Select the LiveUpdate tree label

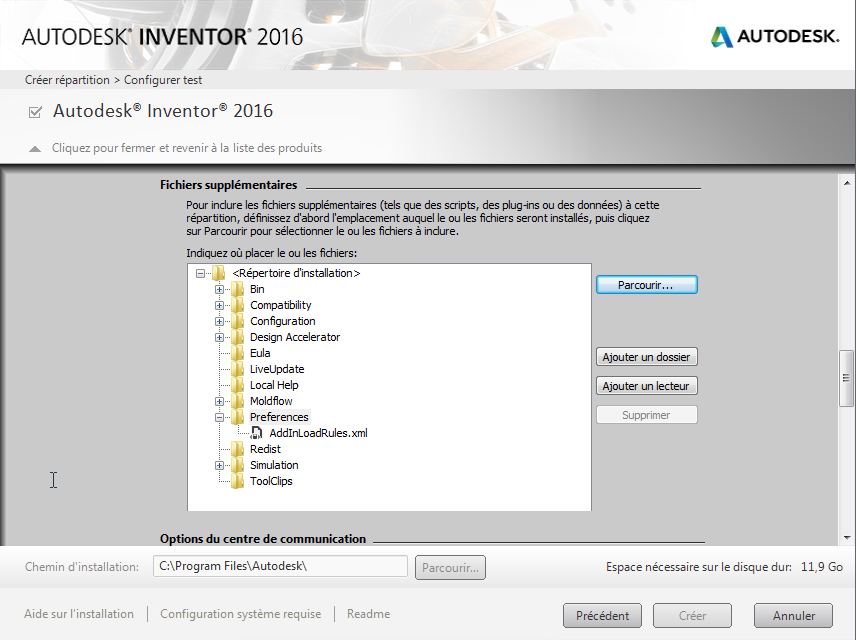(277, 369)
